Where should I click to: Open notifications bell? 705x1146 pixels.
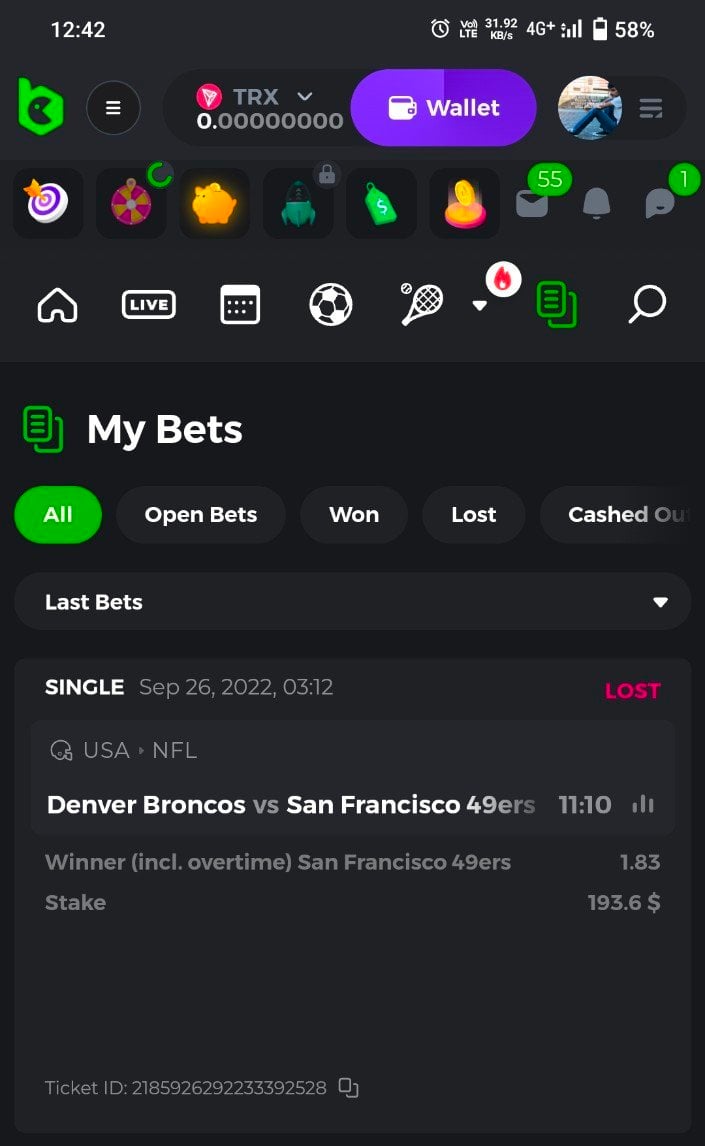[x=596, y=203]
